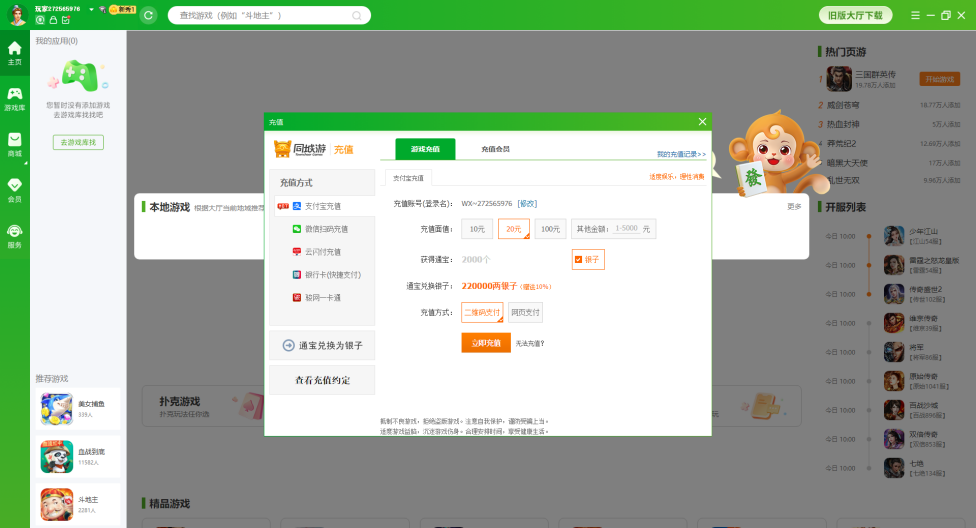
Task: Switch to the 充值会员 tab
Action: point(495,149)
